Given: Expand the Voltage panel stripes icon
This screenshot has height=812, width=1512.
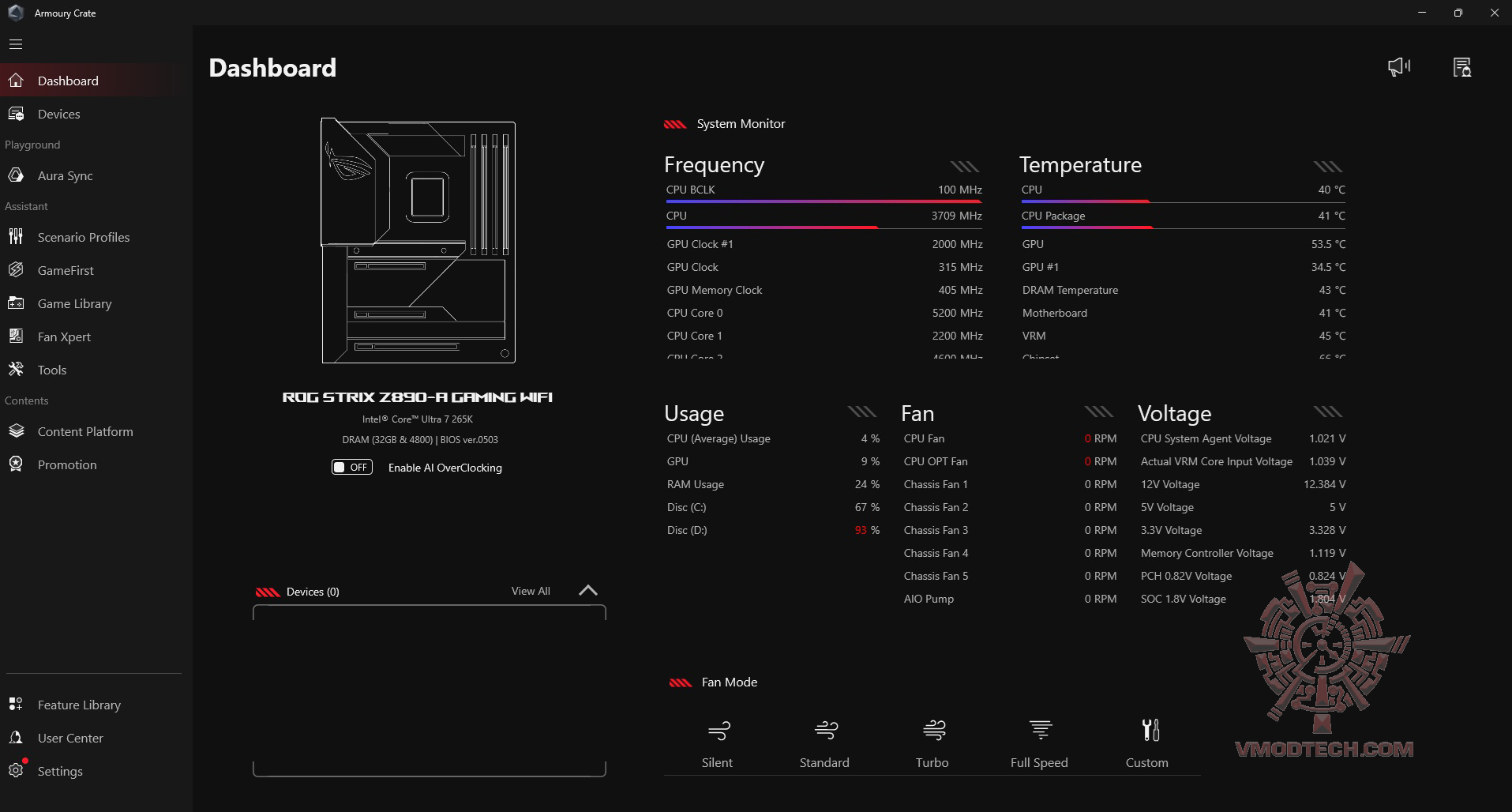Looking at the screenshot, I should 1328,412.
